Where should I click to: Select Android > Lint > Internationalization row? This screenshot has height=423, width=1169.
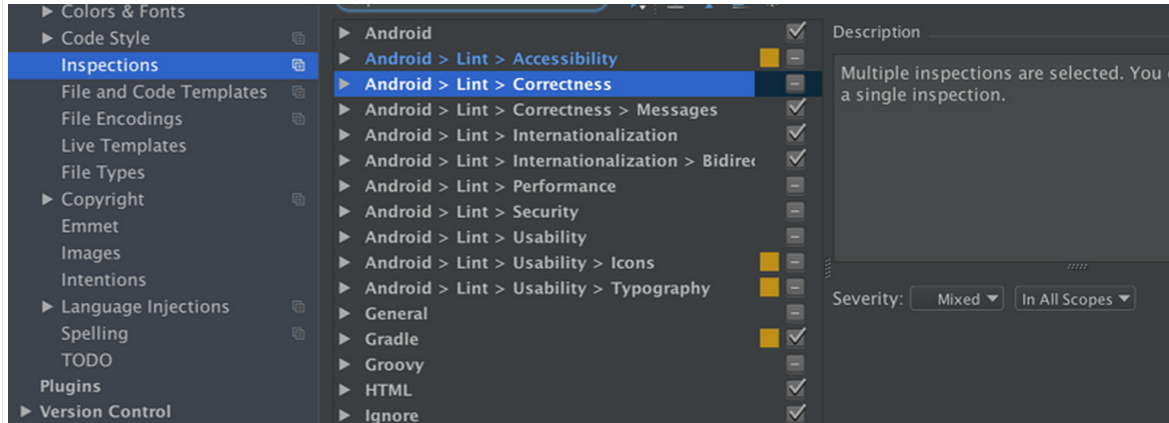point(578,135)
